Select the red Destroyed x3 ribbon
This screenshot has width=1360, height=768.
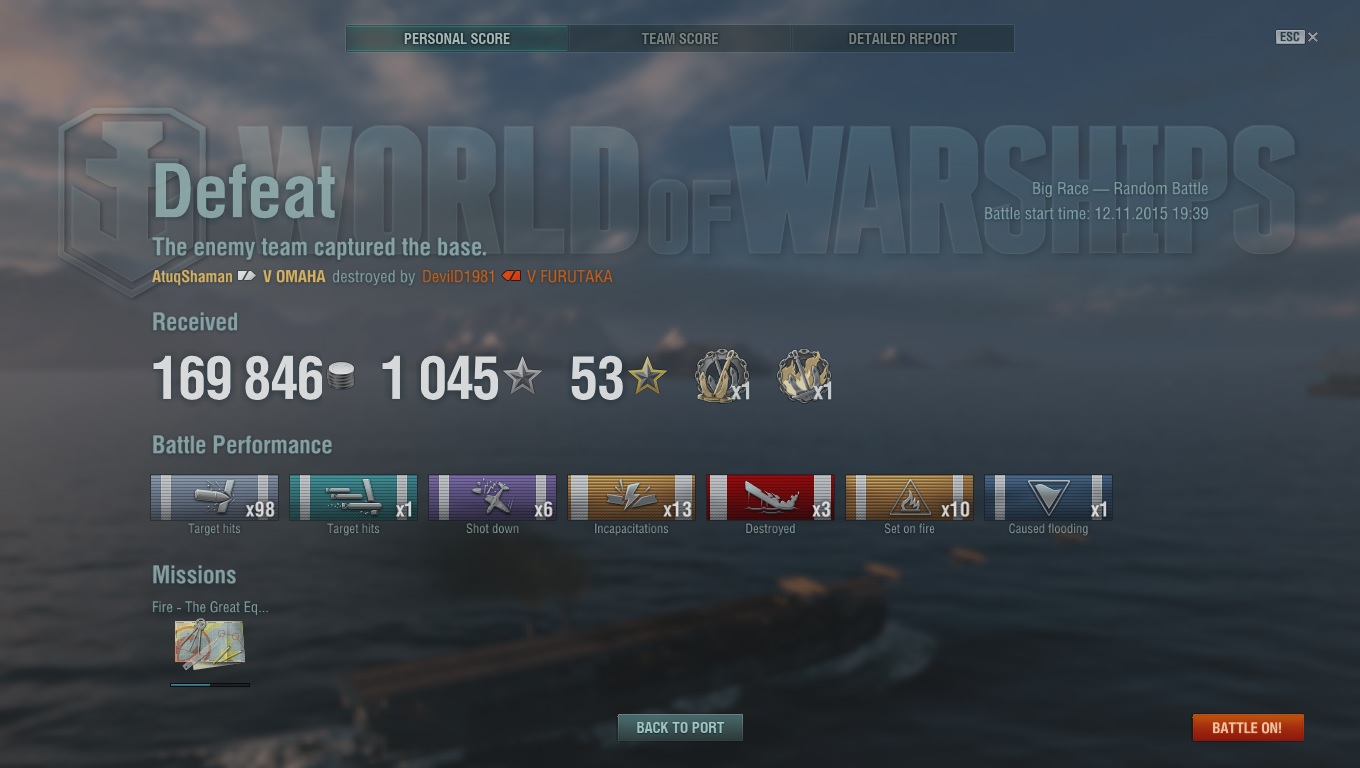tap(770, 497)
